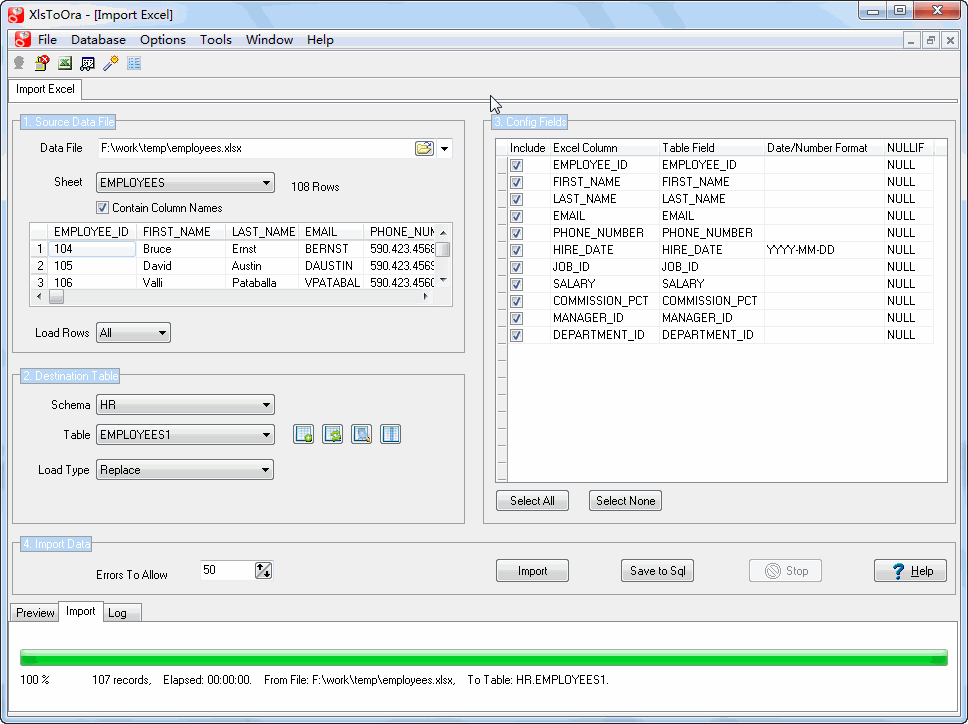The height and width of the screenshot is (724, 968).
Task: Uncheck Include for the EMAIL row
Action: (517, 216)
